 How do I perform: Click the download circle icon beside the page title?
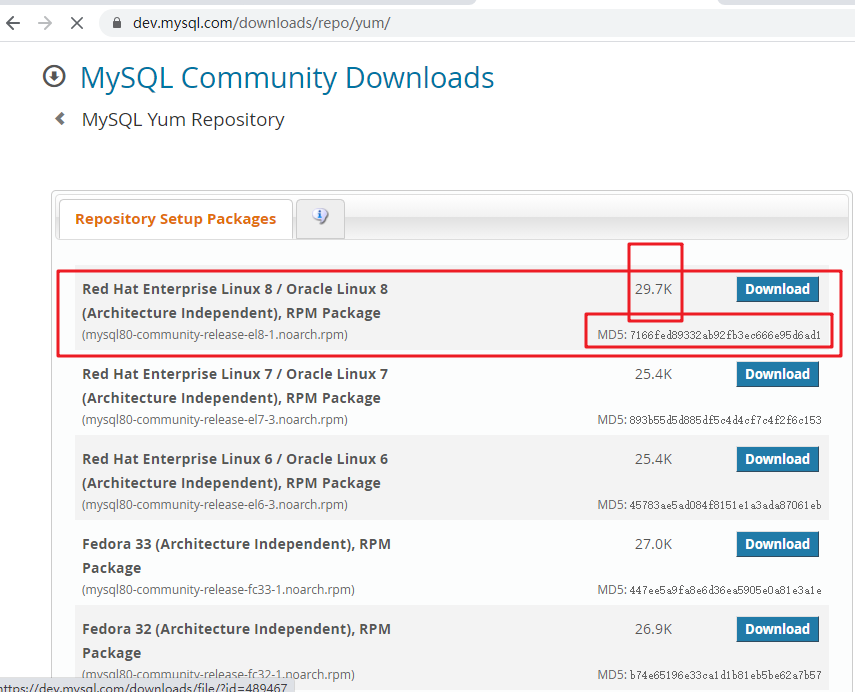[x=54, y=76]
